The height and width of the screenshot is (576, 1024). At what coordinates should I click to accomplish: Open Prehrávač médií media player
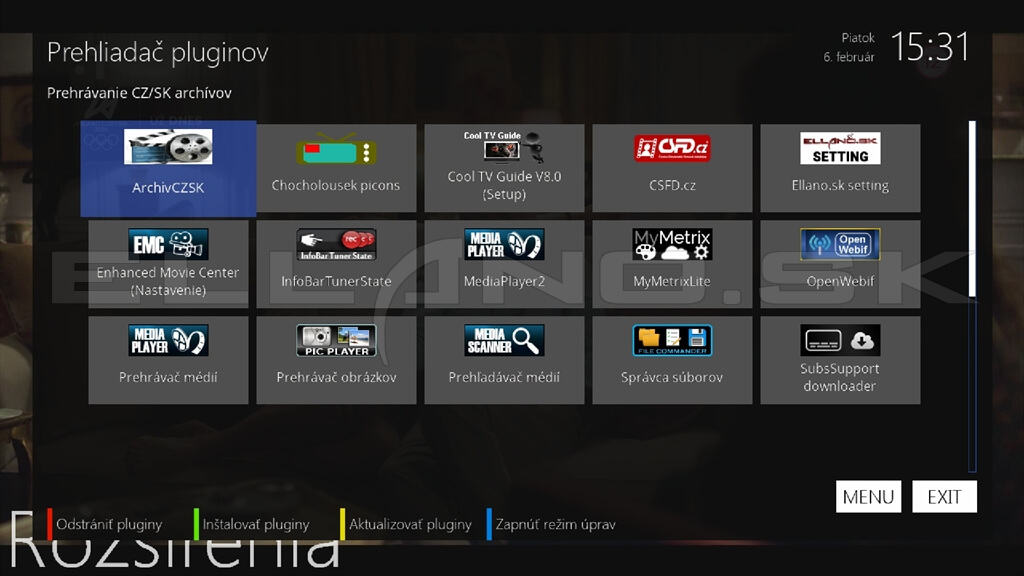pyautogui.click(x=168, y=360)
